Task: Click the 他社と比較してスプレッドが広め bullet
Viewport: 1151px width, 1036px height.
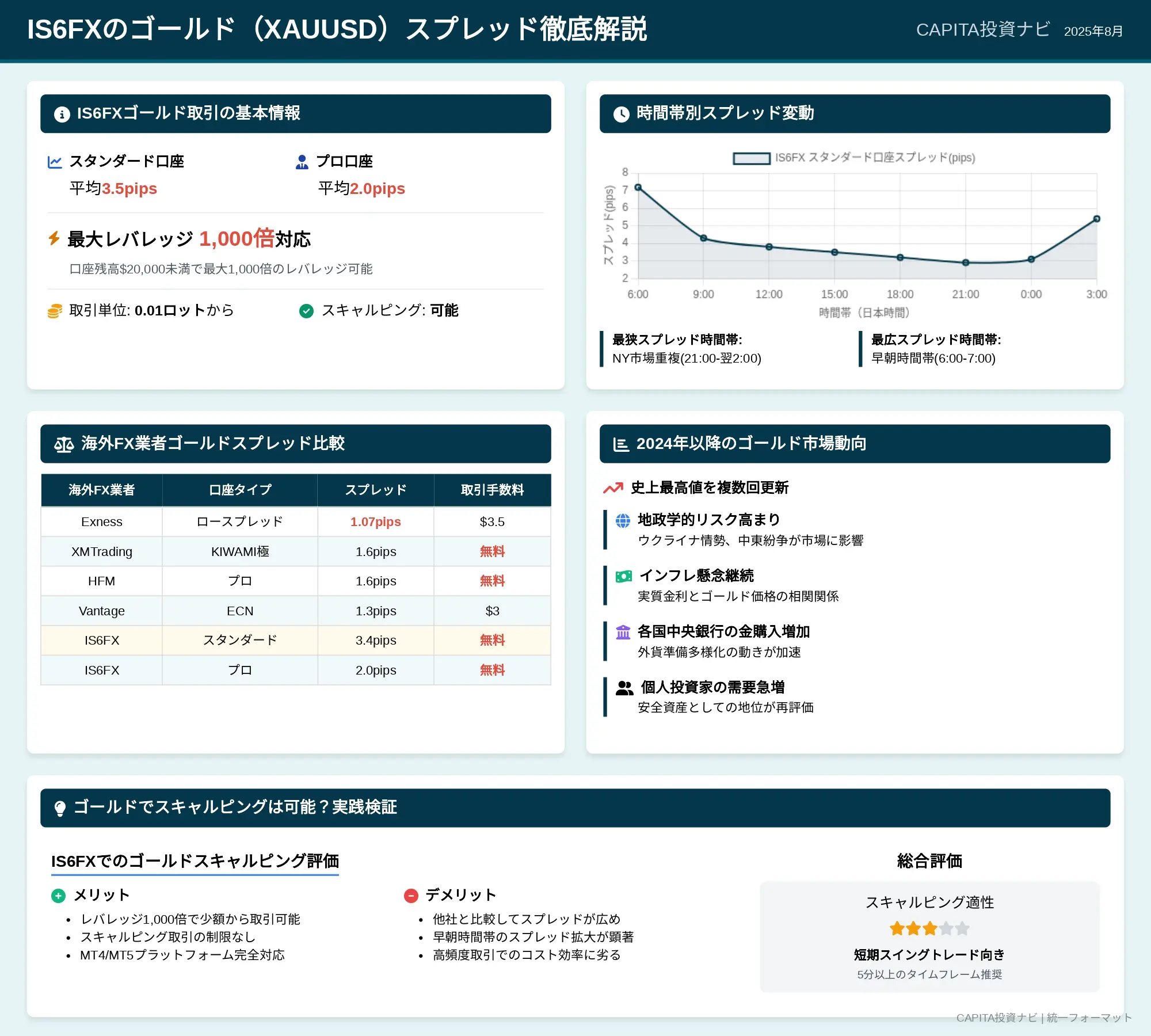Action: click(527, 919)
